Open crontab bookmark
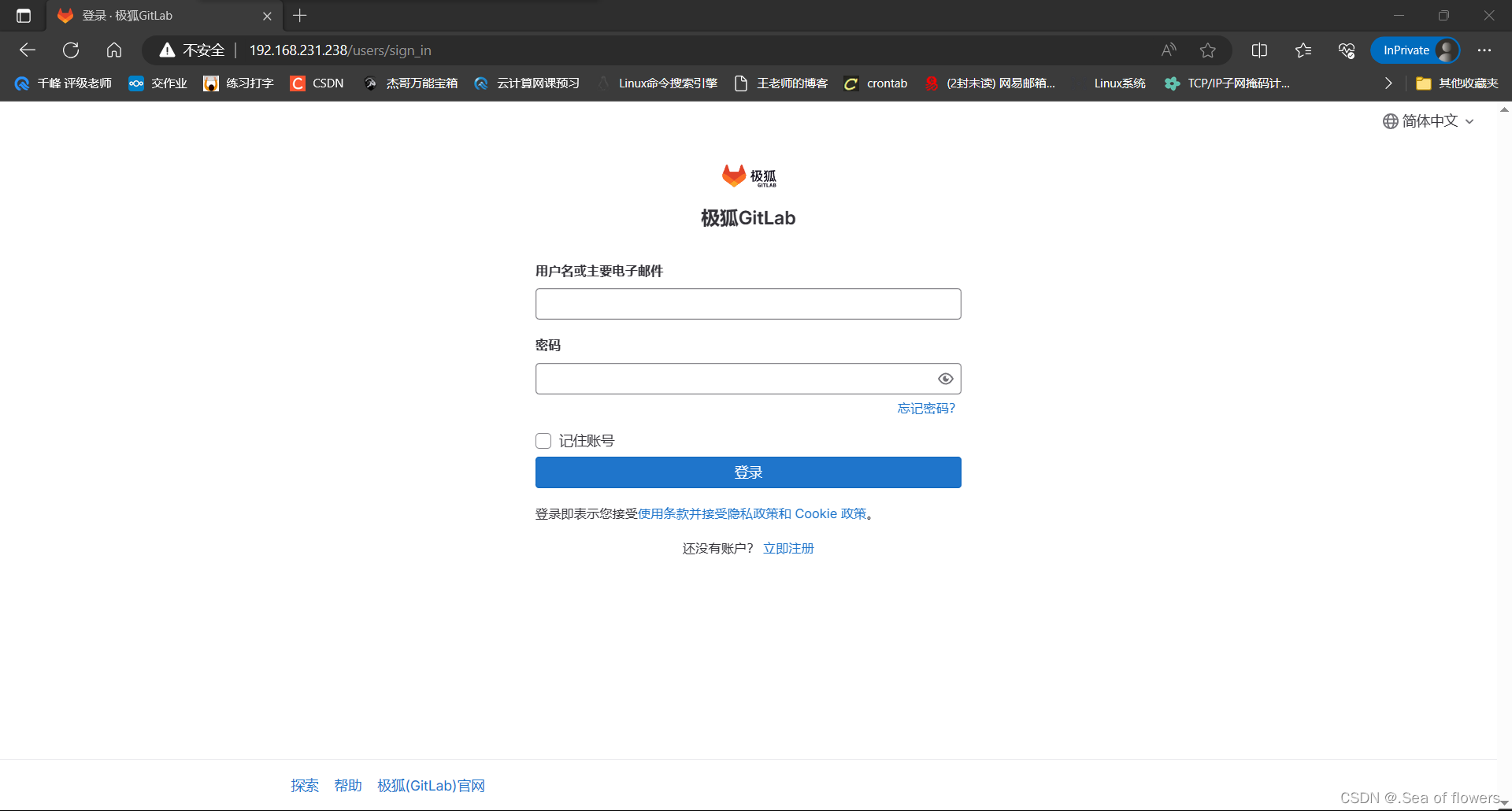 coord(876,83)
